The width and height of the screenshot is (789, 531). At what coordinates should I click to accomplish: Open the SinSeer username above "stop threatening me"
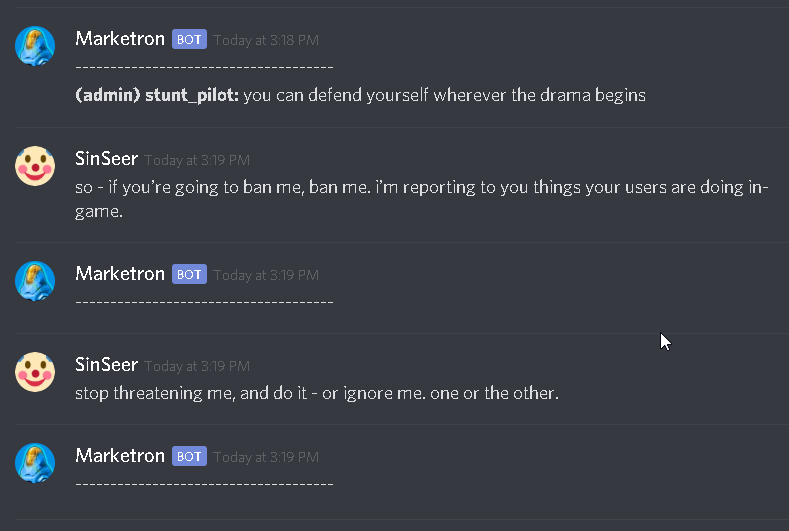106,365
